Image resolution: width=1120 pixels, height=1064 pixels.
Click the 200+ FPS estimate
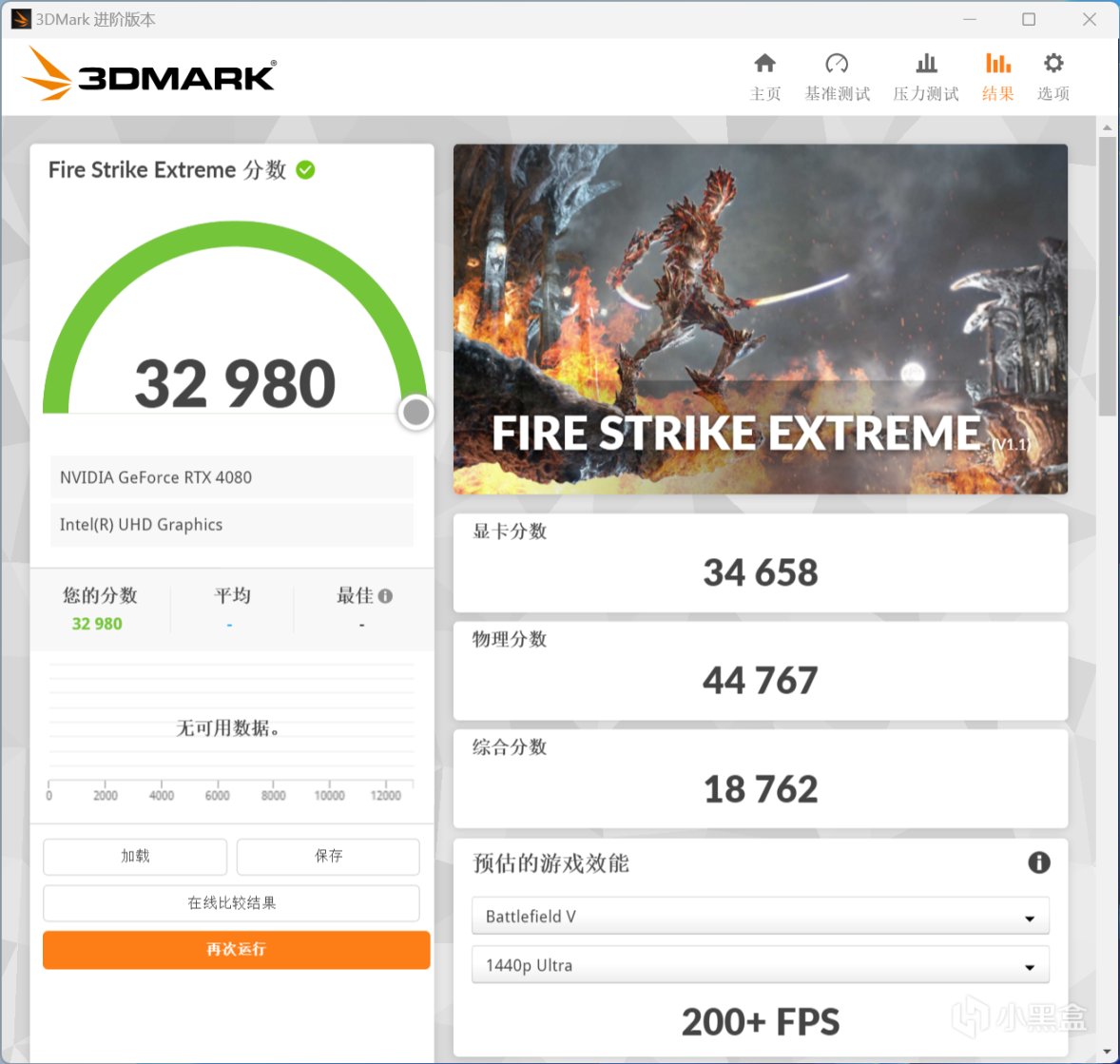click(x=760, y=1021)
